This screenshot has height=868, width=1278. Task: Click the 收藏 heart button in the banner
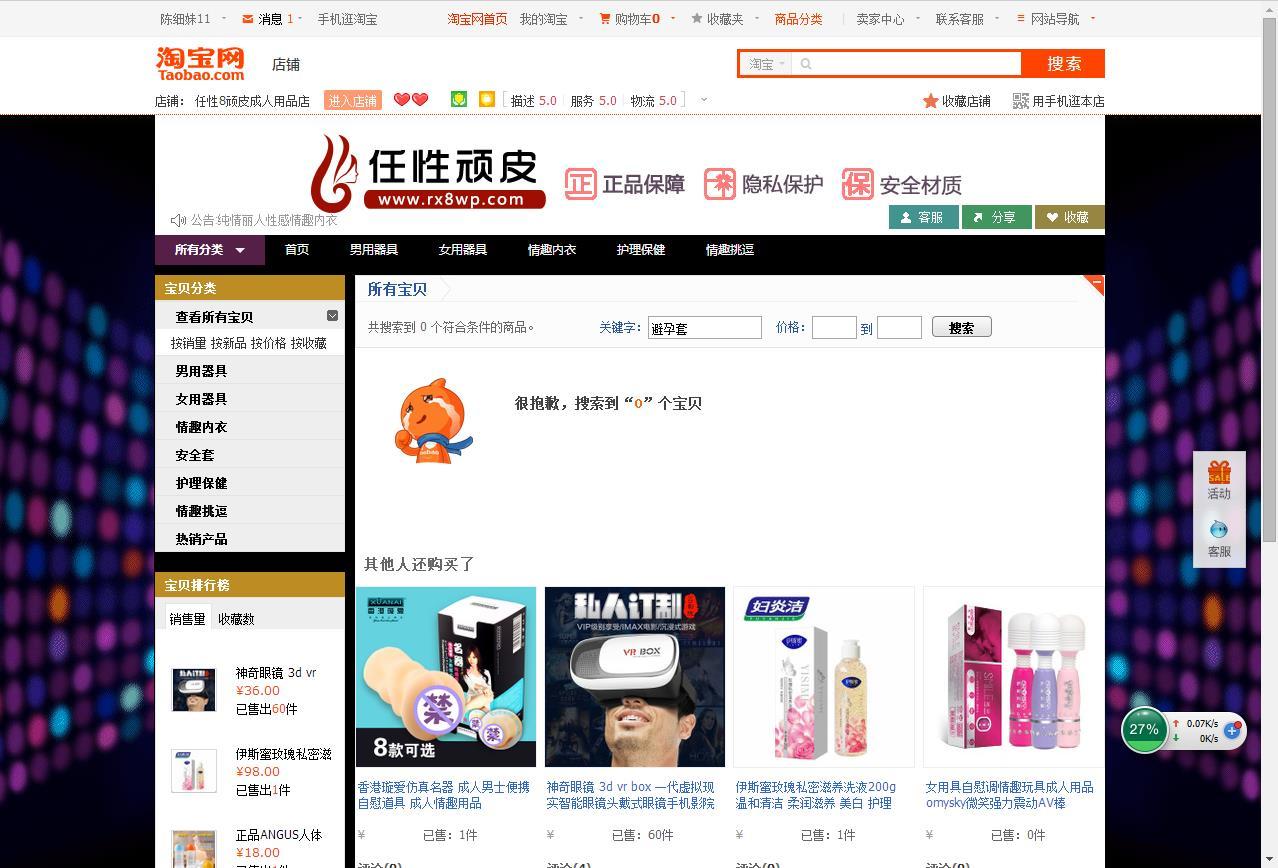(1069, 217)
